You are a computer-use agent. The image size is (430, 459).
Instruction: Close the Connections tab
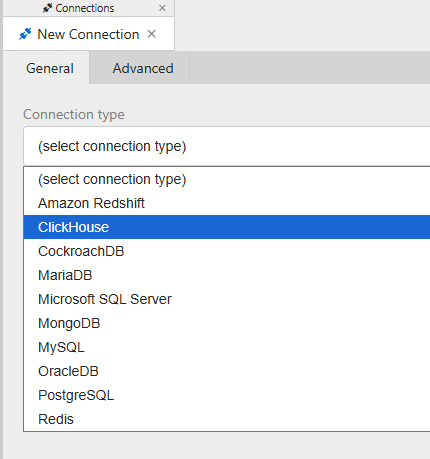coord(162,8)
